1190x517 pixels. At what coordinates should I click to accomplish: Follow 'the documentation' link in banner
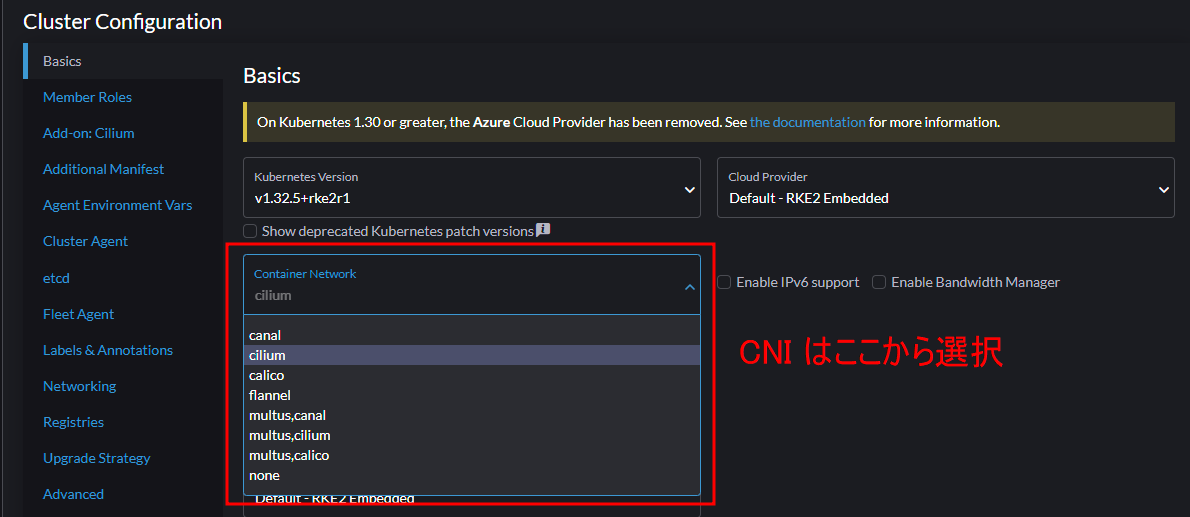pos(808,122)
